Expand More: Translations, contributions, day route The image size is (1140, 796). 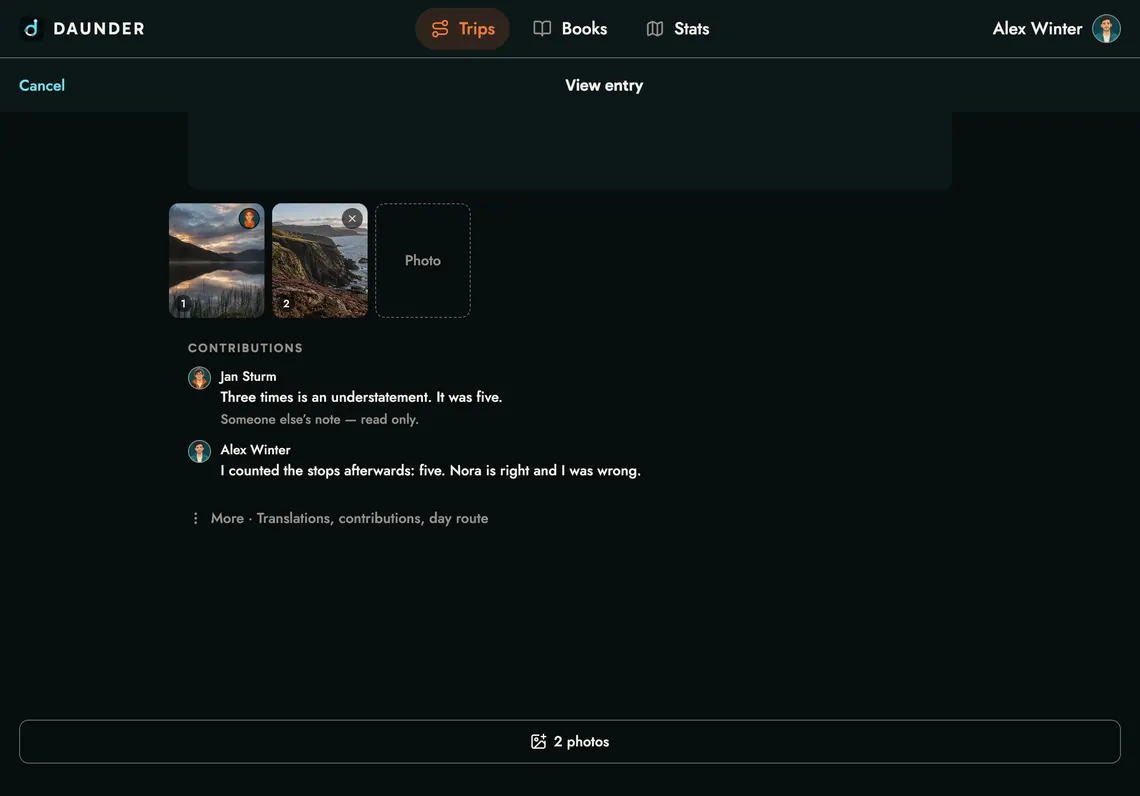click(339, 518)
